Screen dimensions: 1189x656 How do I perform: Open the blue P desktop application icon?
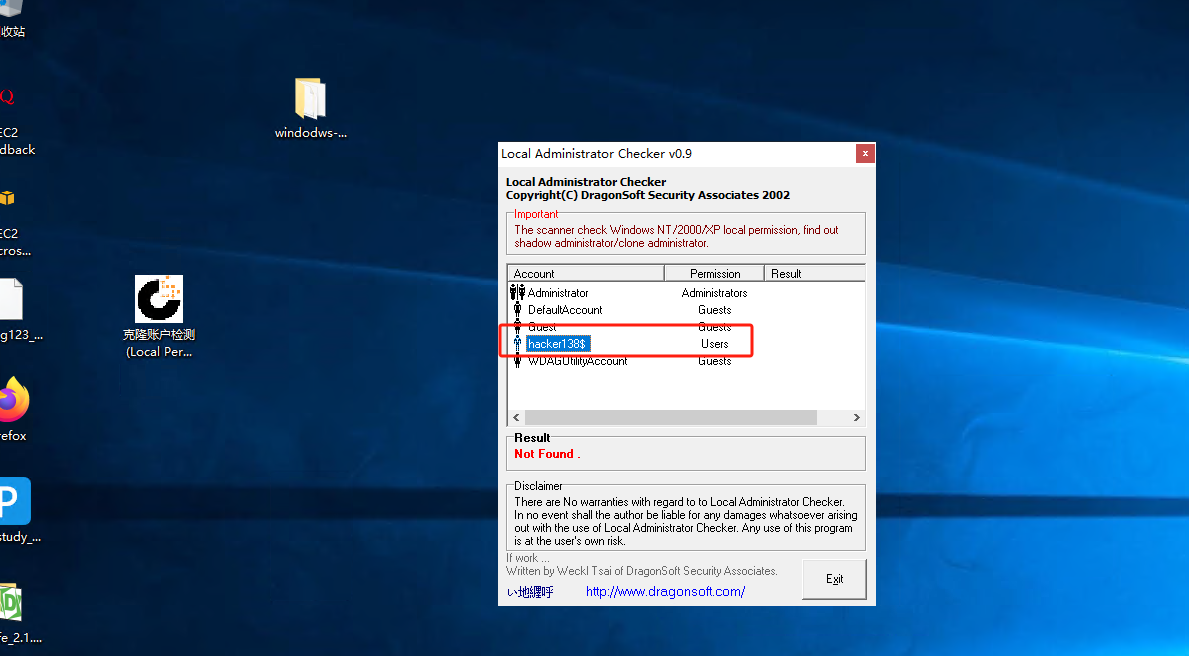pyautogui.click(x=14, y=501)
